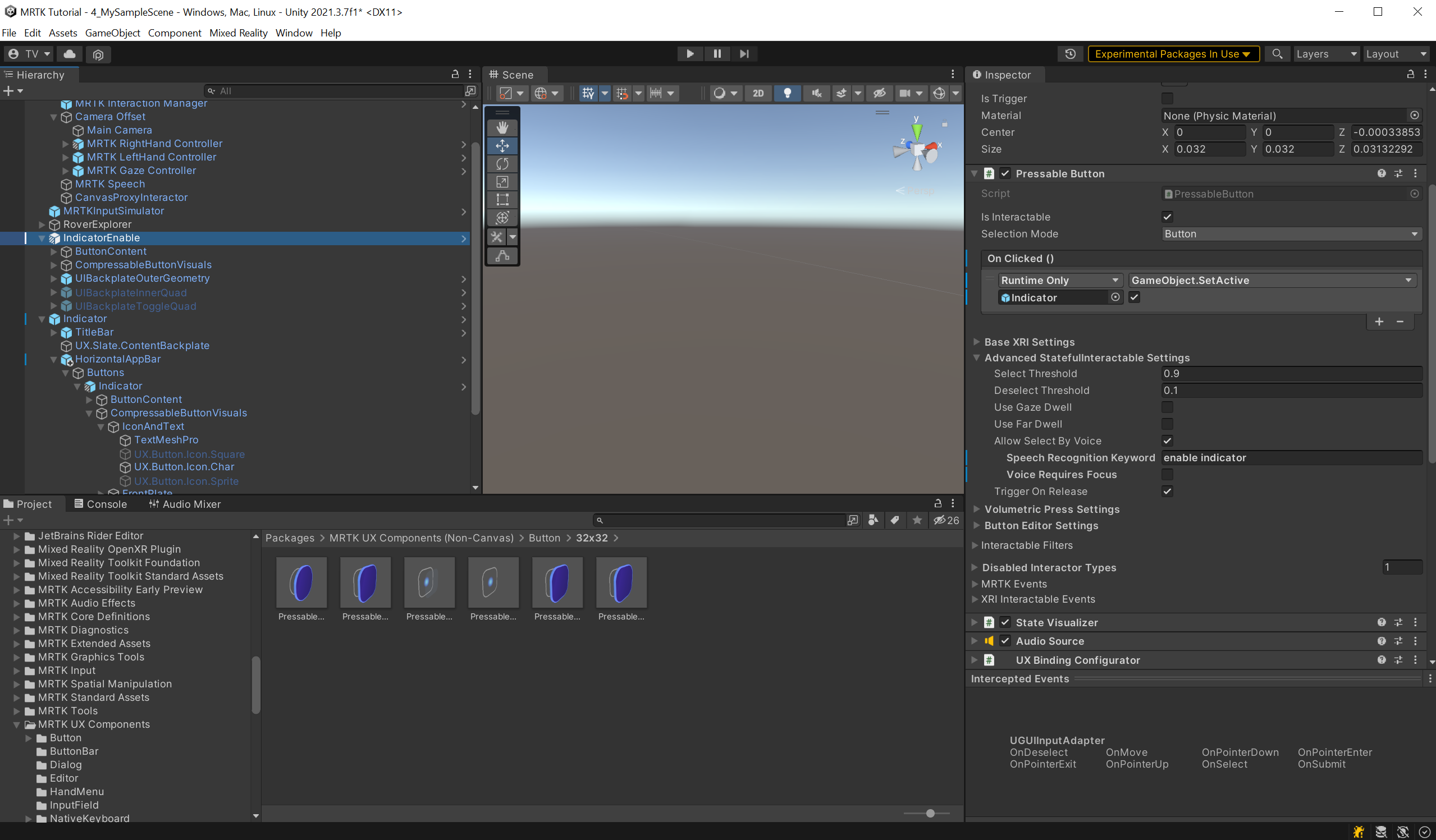Select the Scale tool in Scene toolbar
Viewport: 1436px width, 840px height.
coord(502,182)
